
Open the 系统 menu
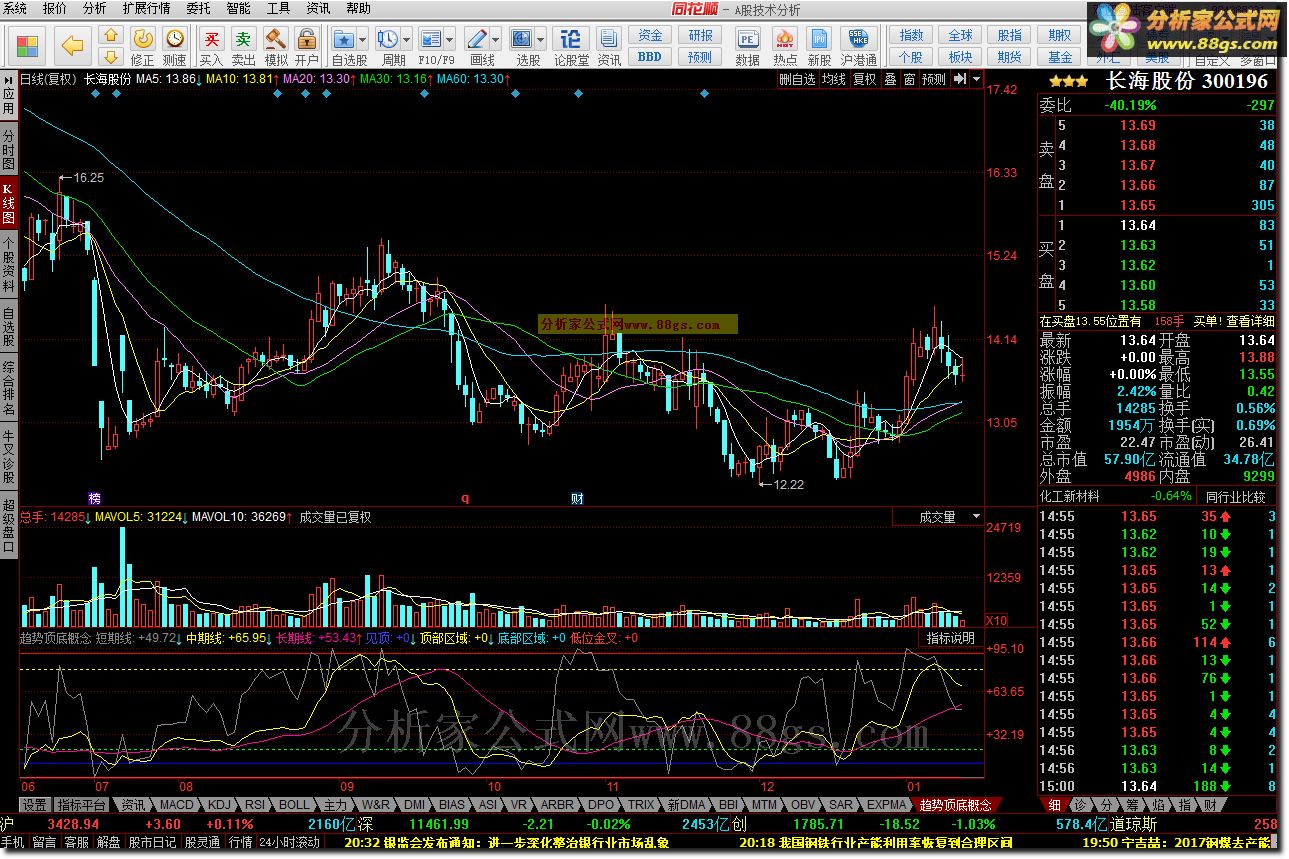(15, 8)
